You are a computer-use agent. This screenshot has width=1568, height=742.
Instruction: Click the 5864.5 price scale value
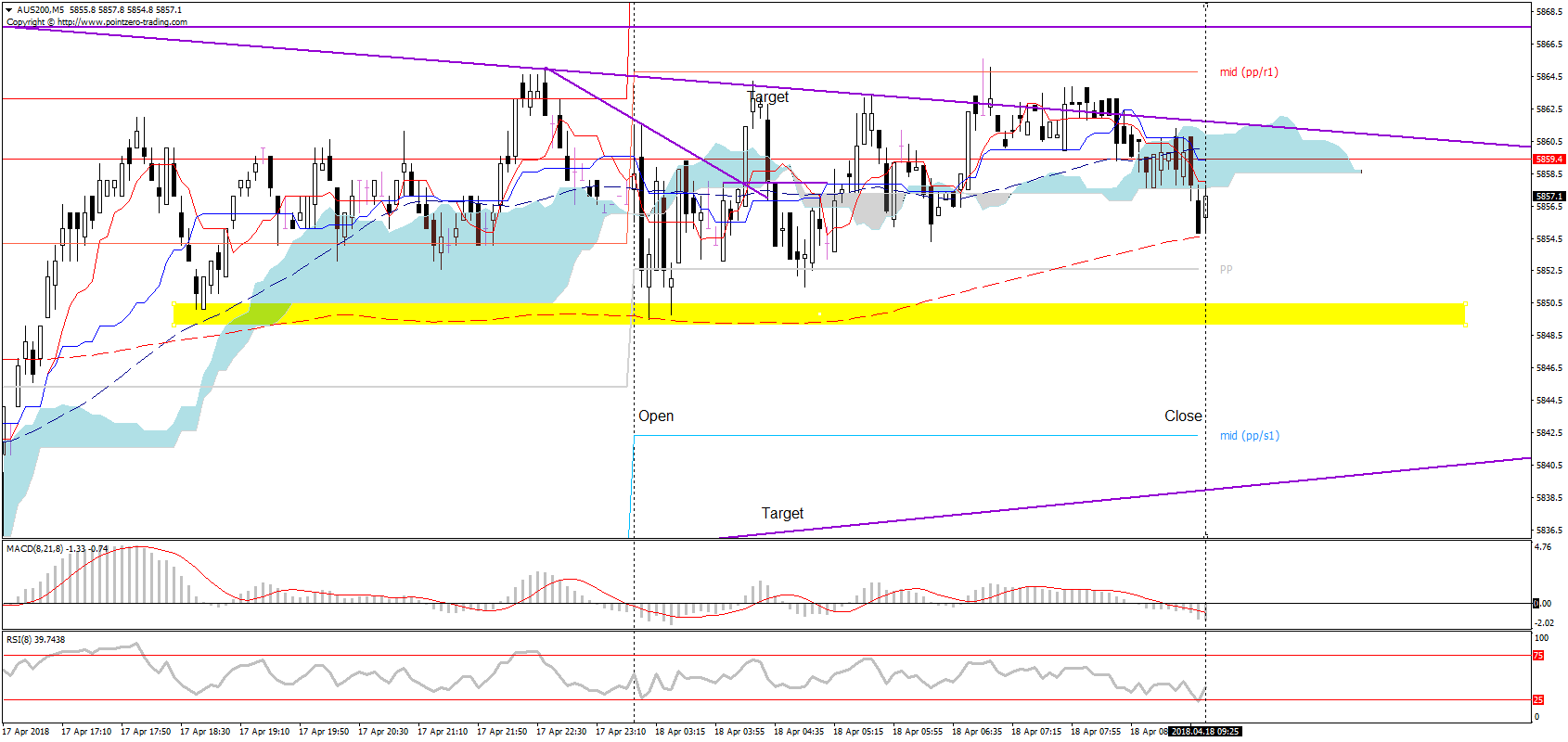pyautogui.click(x=1549, y=77)
